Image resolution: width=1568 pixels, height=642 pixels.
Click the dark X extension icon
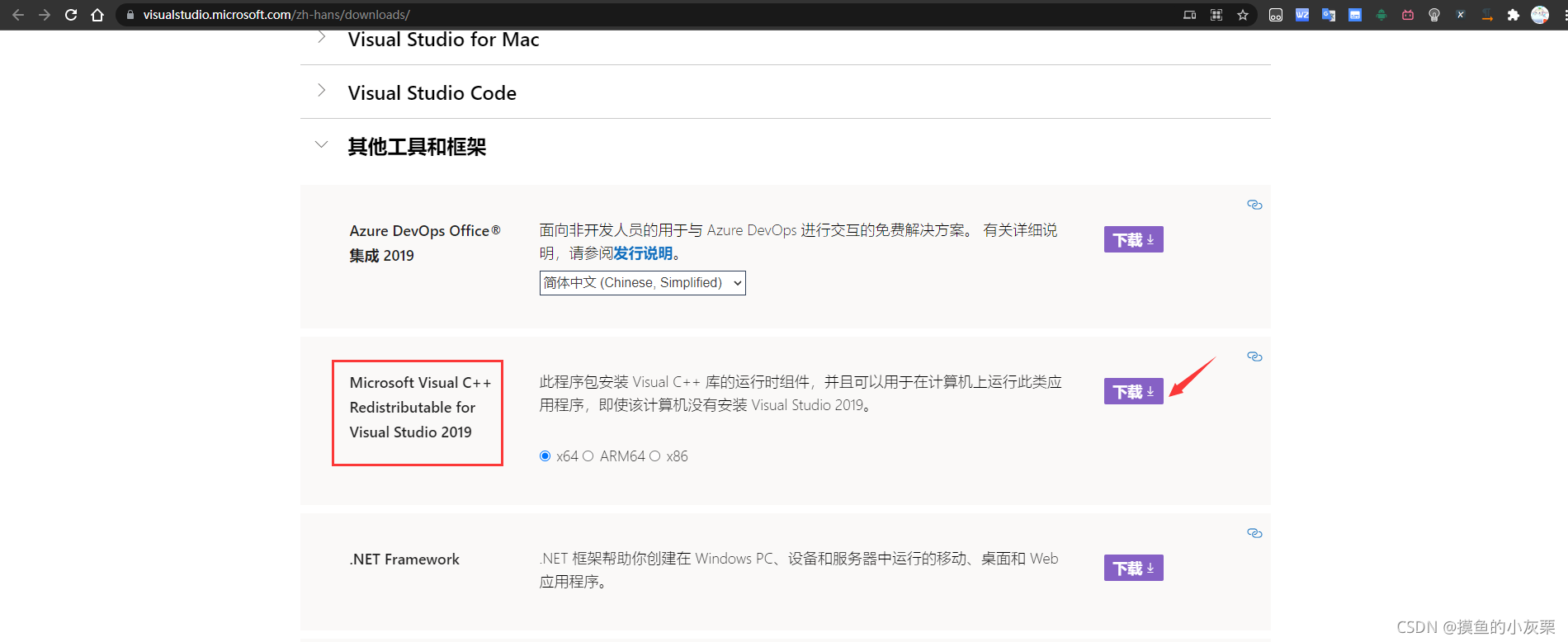coord(1460,15)
